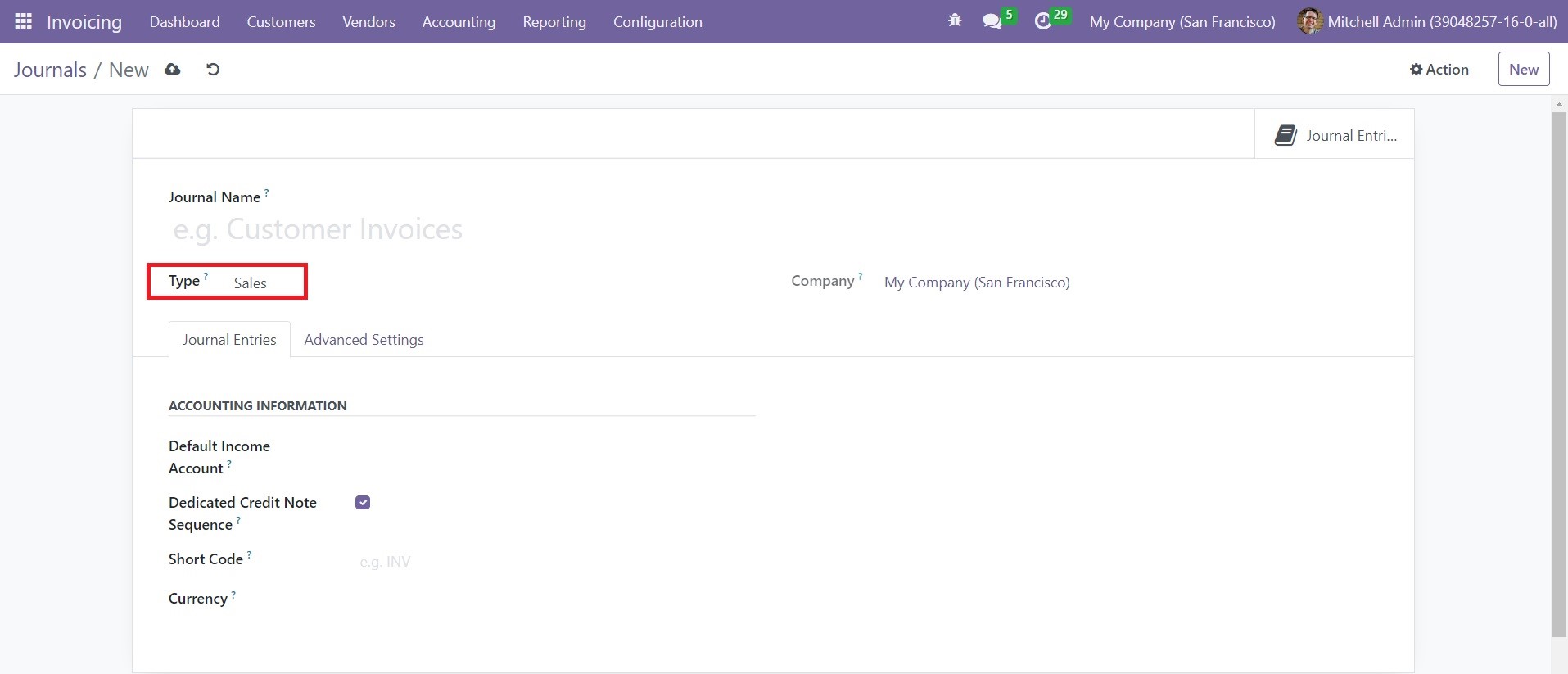
Task: Open the activities clock icon
Action: point(1042,21)
